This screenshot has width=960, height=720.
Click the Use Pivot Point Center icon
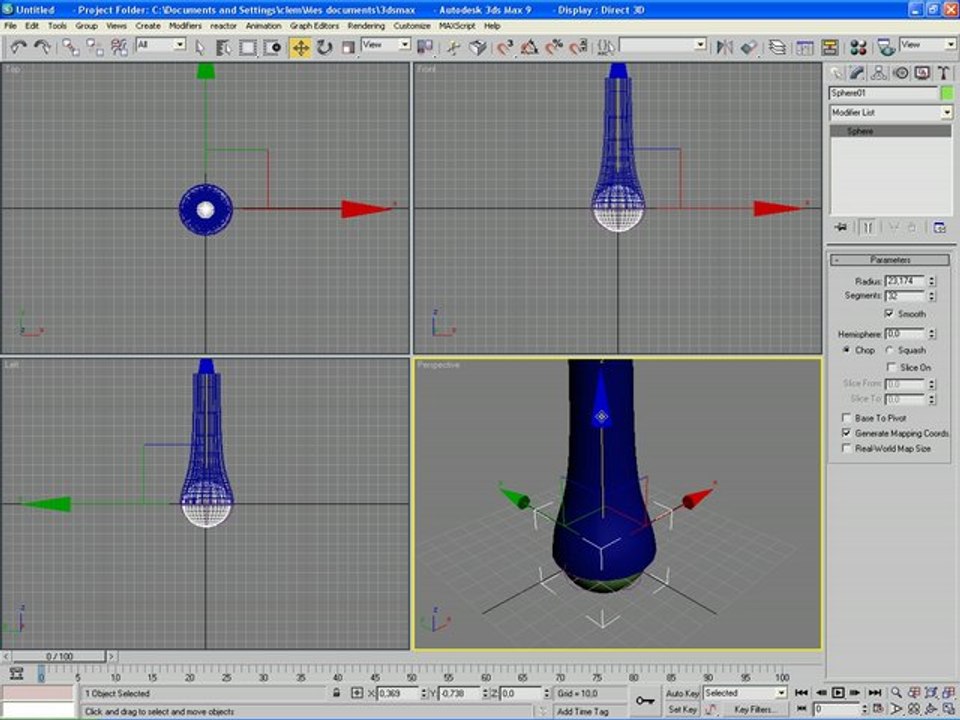pyautogui.click(x=424, y=47)
